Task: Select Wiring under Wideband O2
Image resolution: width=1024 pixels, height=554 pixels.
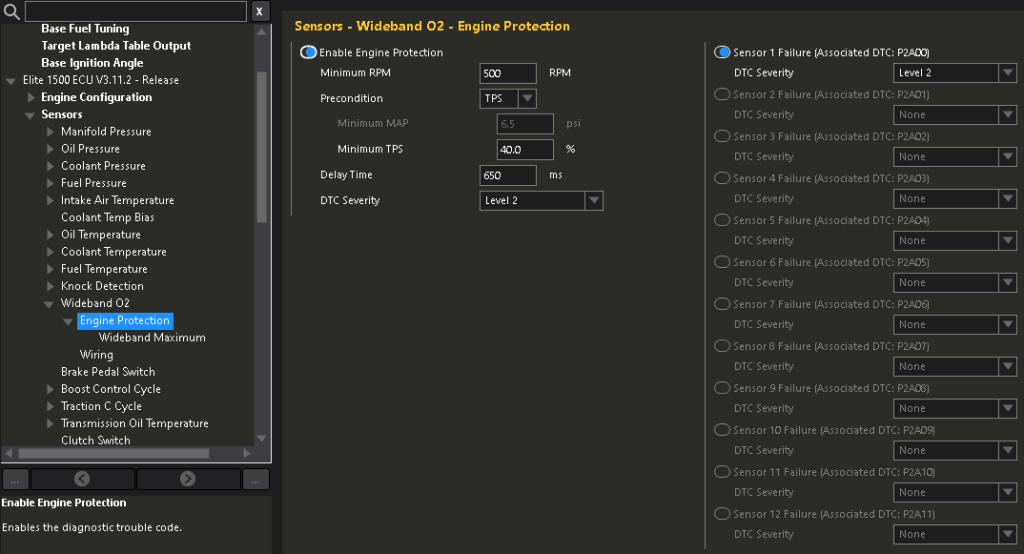Action: 96,355
